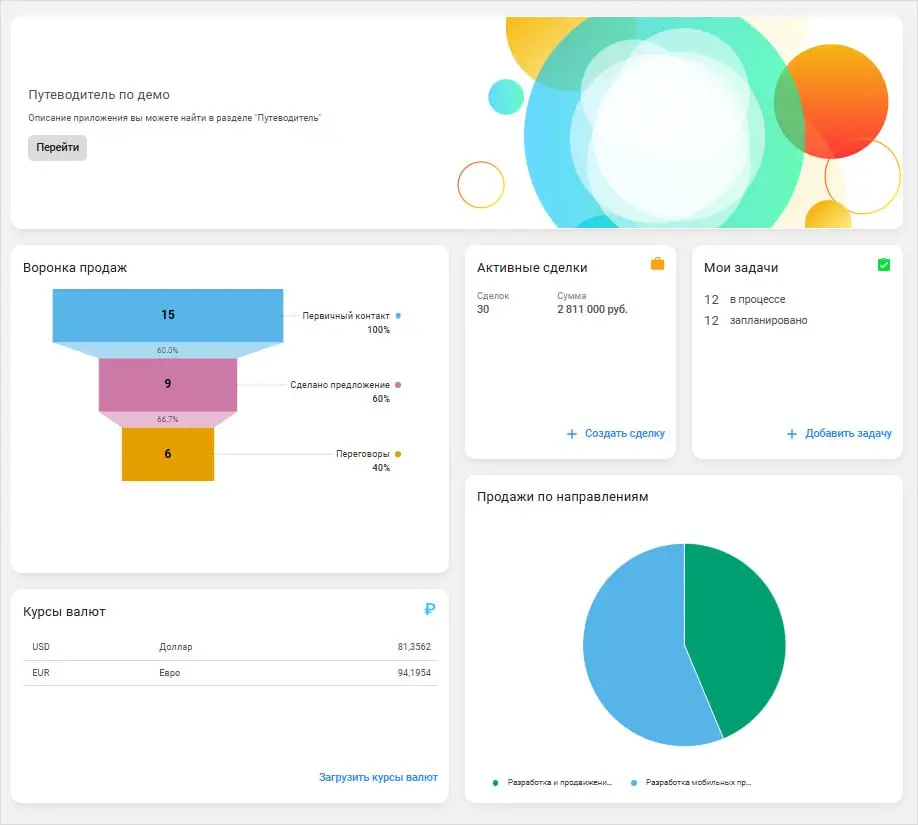Image resolution: width=918 pixels, height=825 pixels.
Task: Select the USD Доллар currency row
Action: pos(231,647)
